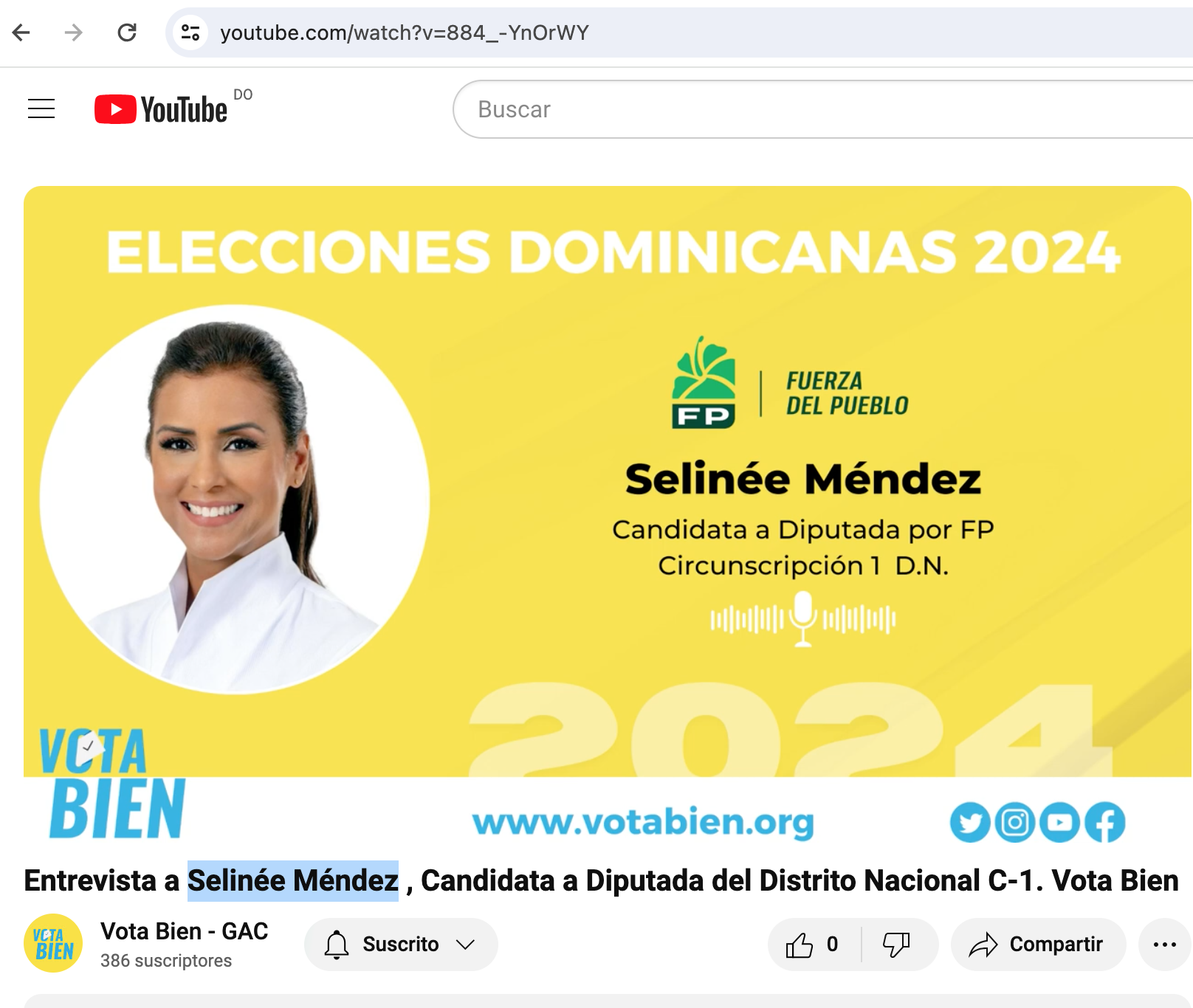Expand the Suscrito dropdown chevron

(x=465, y=945)
